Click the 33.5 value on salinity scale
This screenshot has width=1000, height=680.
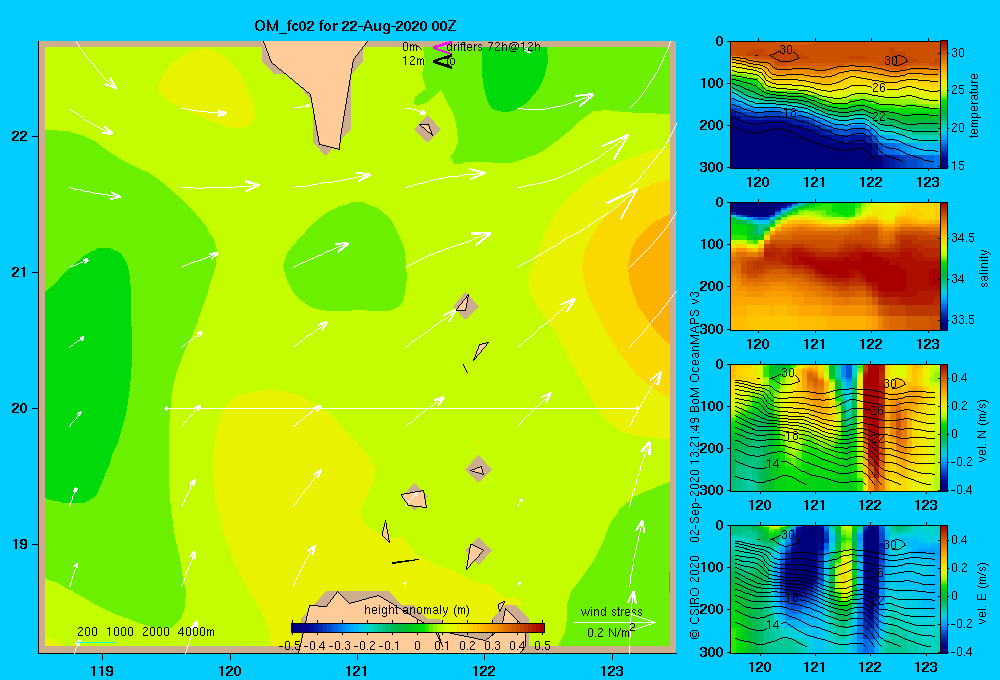click(963, 320)
